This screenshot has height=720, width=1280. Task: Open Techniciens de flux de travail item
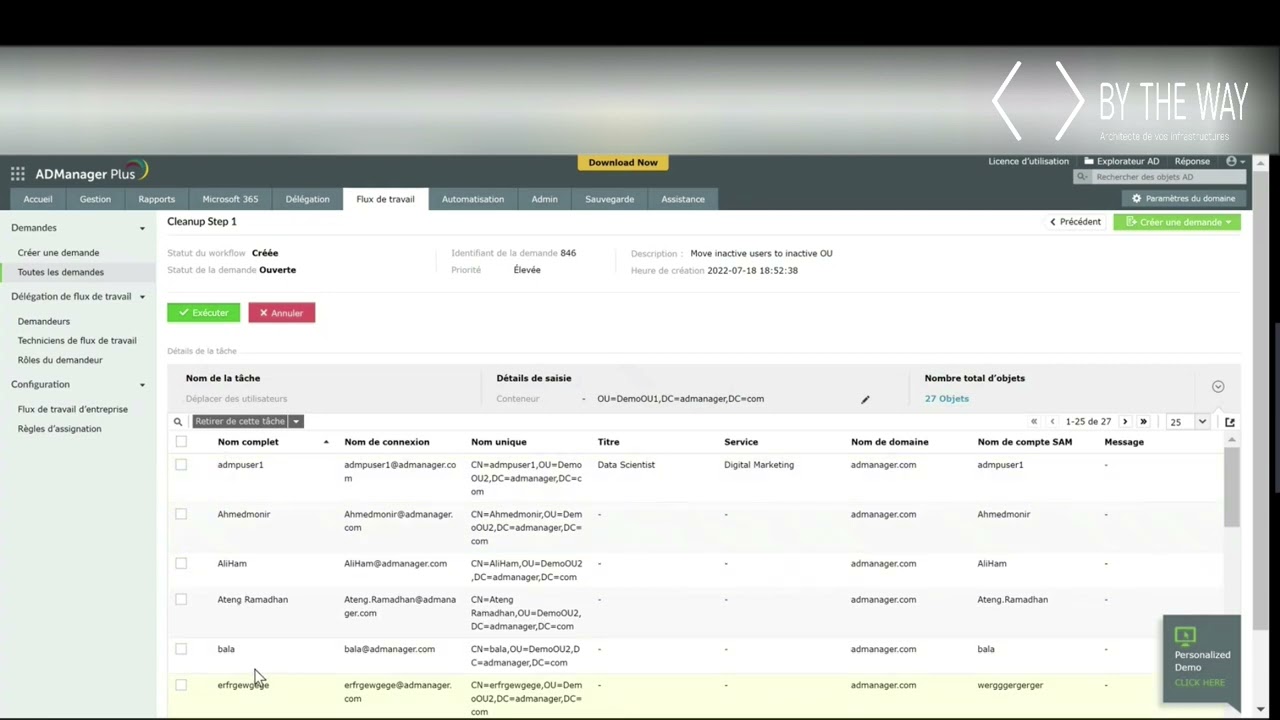77,341
